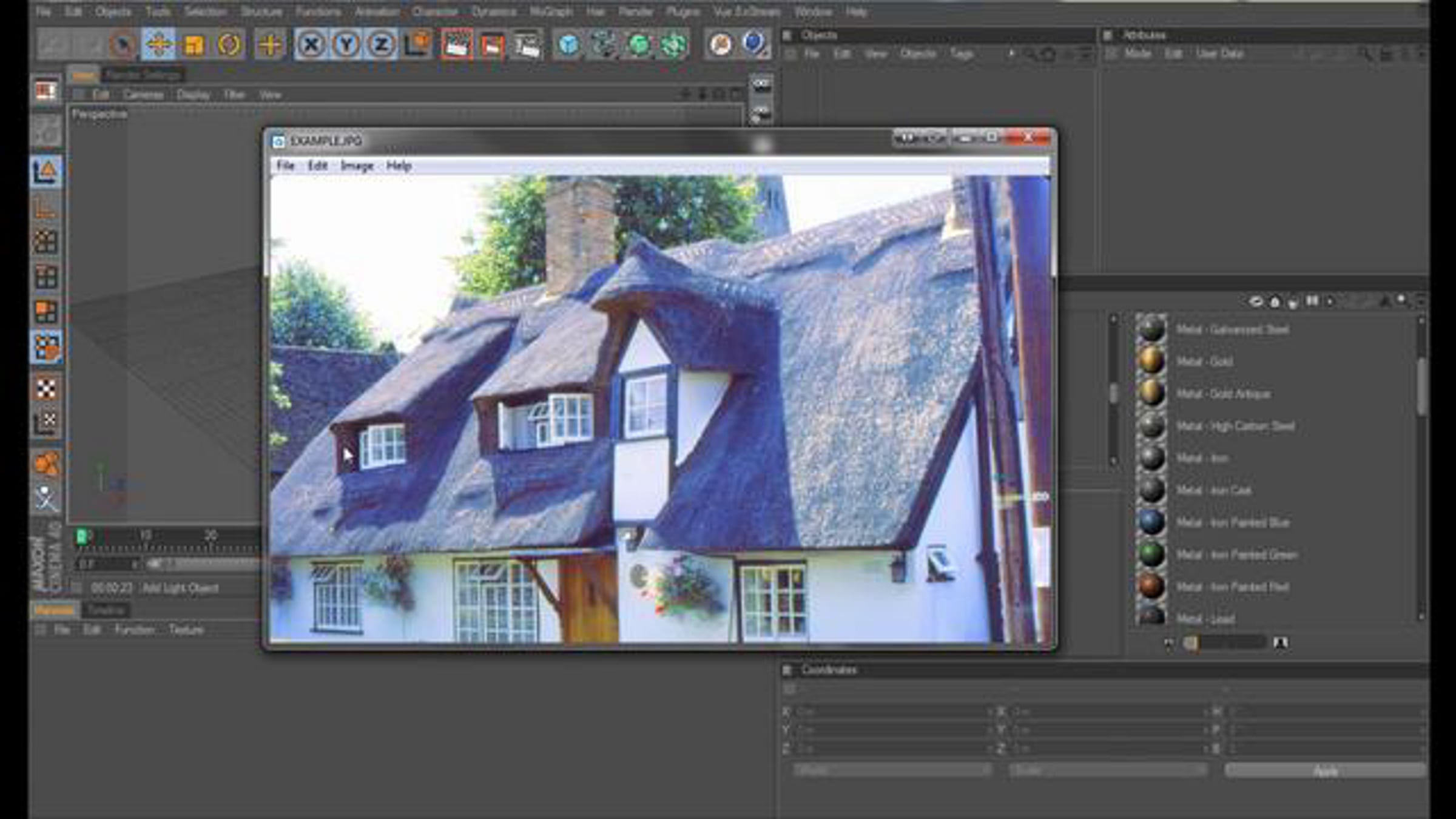
Task: Select the Polygons mode icon
Action: coord(46,312)
